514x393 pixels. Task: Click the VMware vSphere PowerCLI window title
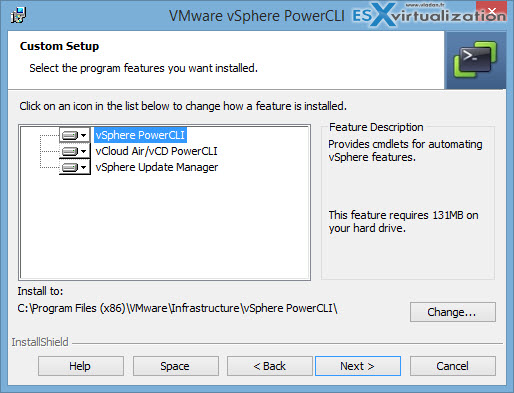point(257,16)
